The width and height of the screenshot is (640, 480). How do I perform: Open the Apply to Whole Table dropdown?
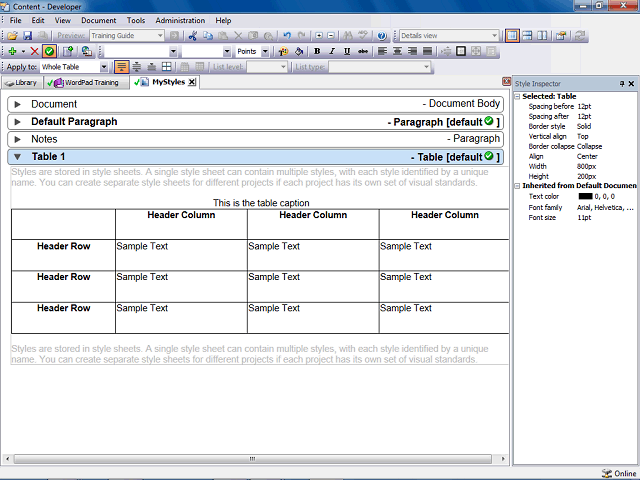(x=104, y=67)
